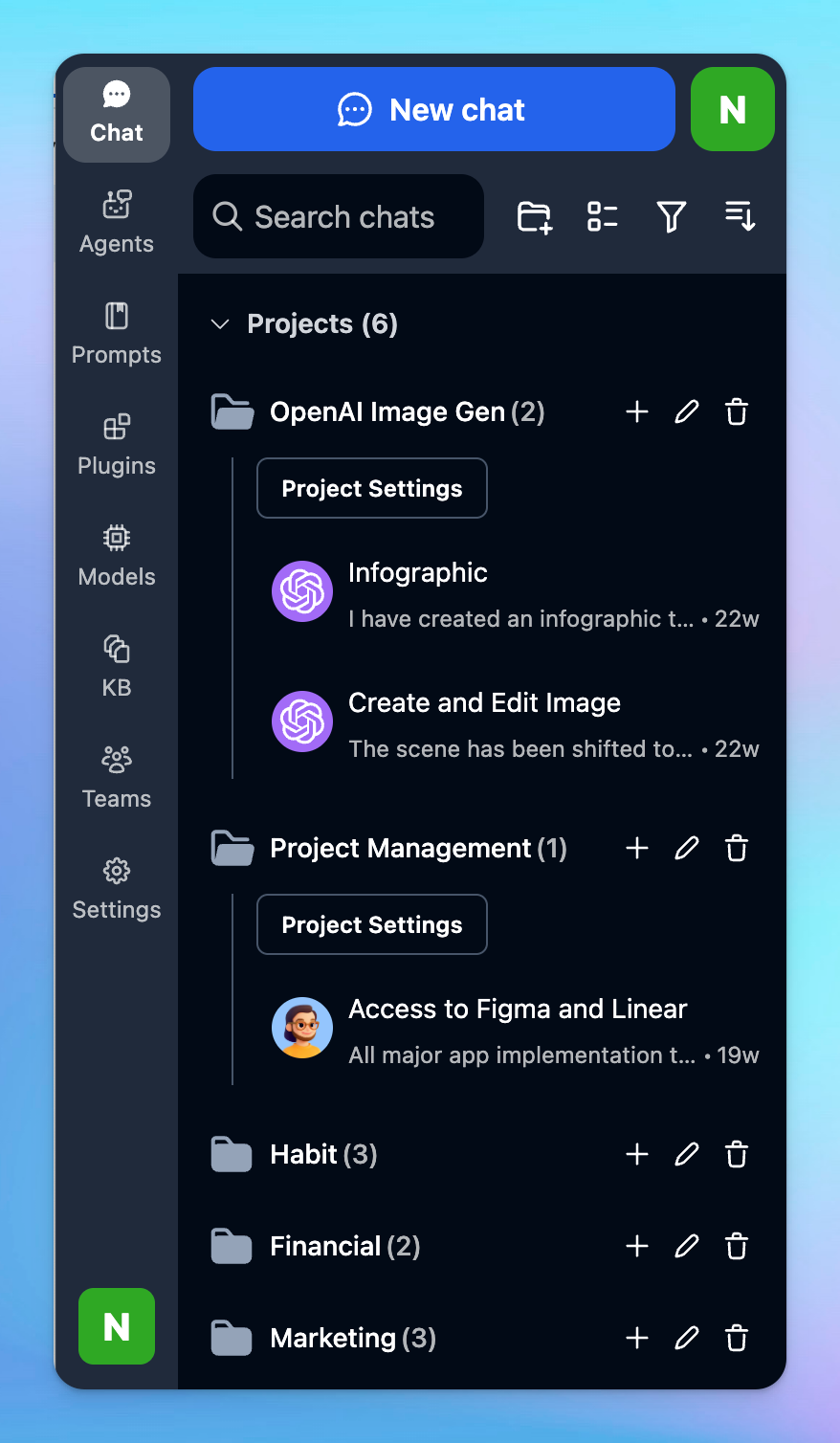The width and height of the screenshot is (840, 1443).
Task: Collapse the Projects (6) section
Action: point(220,324)
